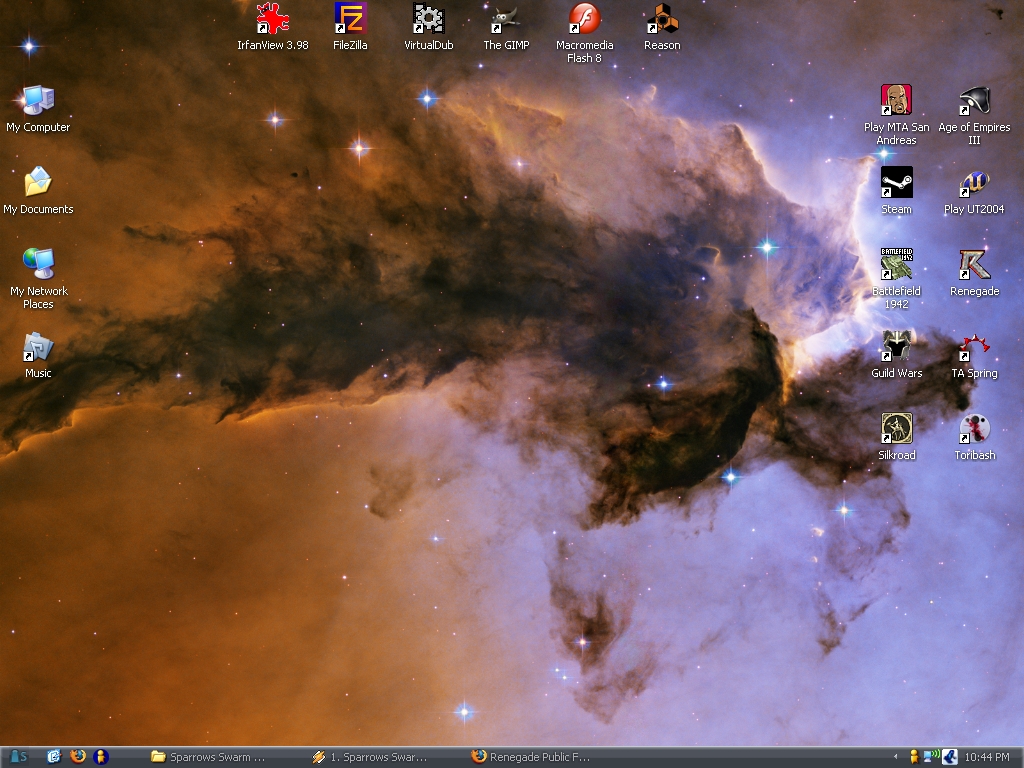
Task: Open My Computer on the desktop
Action: [38, 101]
